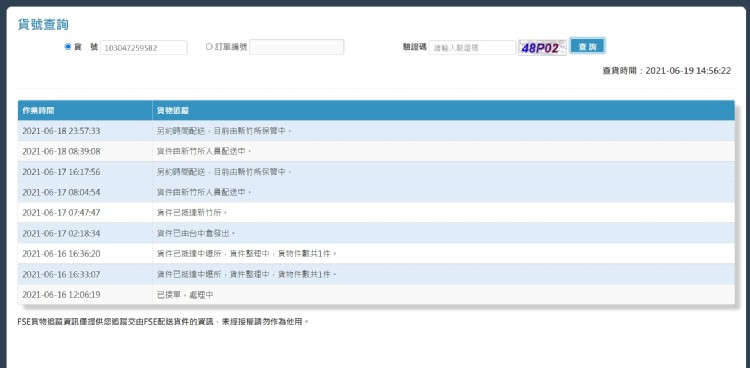Click status text in 2021-06-18 23:57:33 row

pos(224,131)
